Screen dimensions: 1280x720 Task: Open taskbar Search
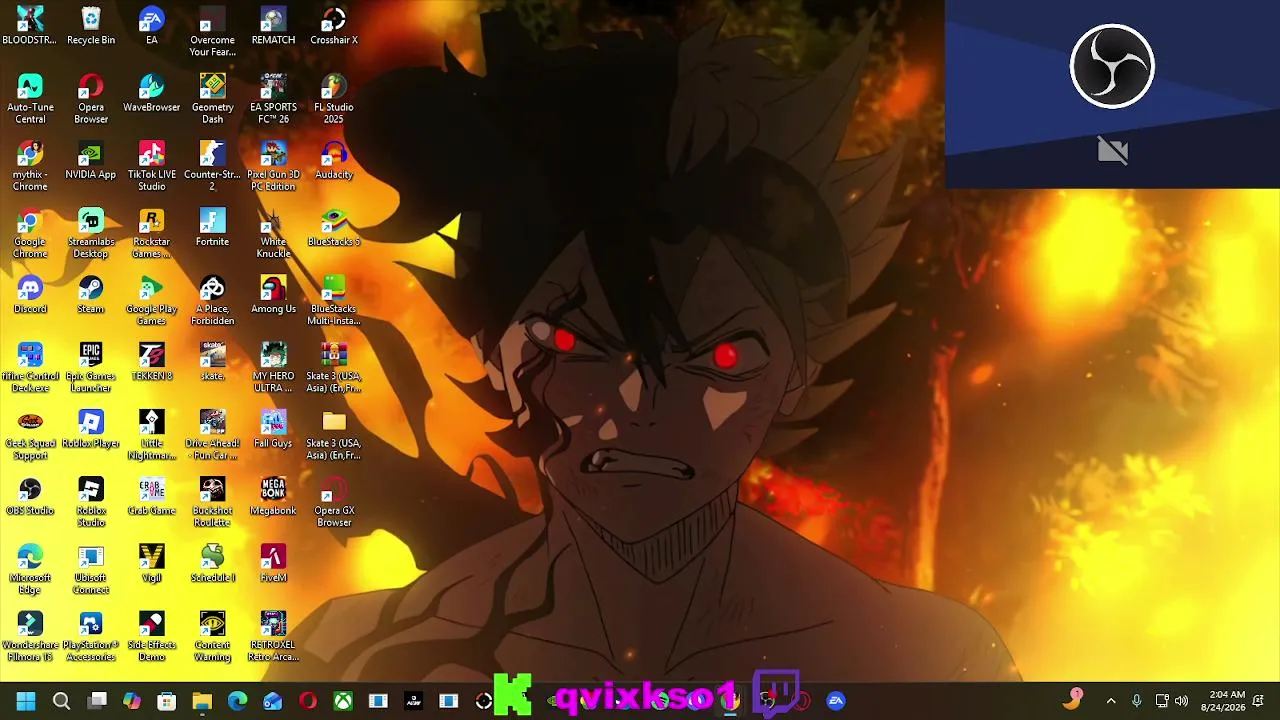click(x=61, y=701)
